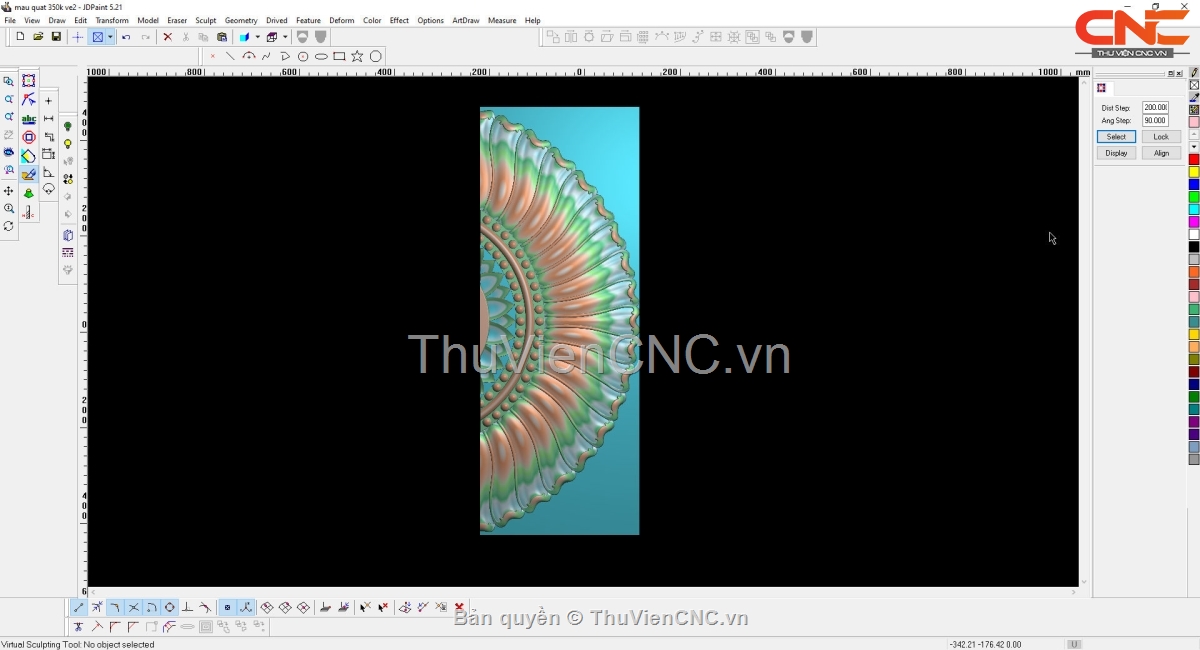The image size is (1200, 650).
Task: Click the green light bulb icon
Action: 68,126
